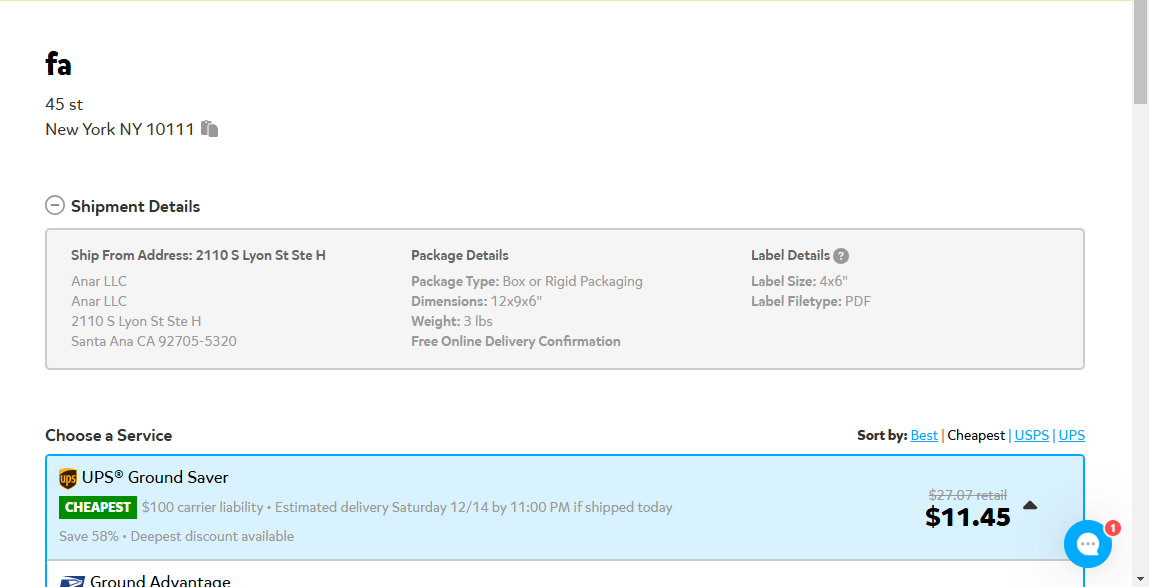The width and height of the screenshot is (1149, 587).
Task: Click the USPS eagle logo icon
Action: (72, 581)
